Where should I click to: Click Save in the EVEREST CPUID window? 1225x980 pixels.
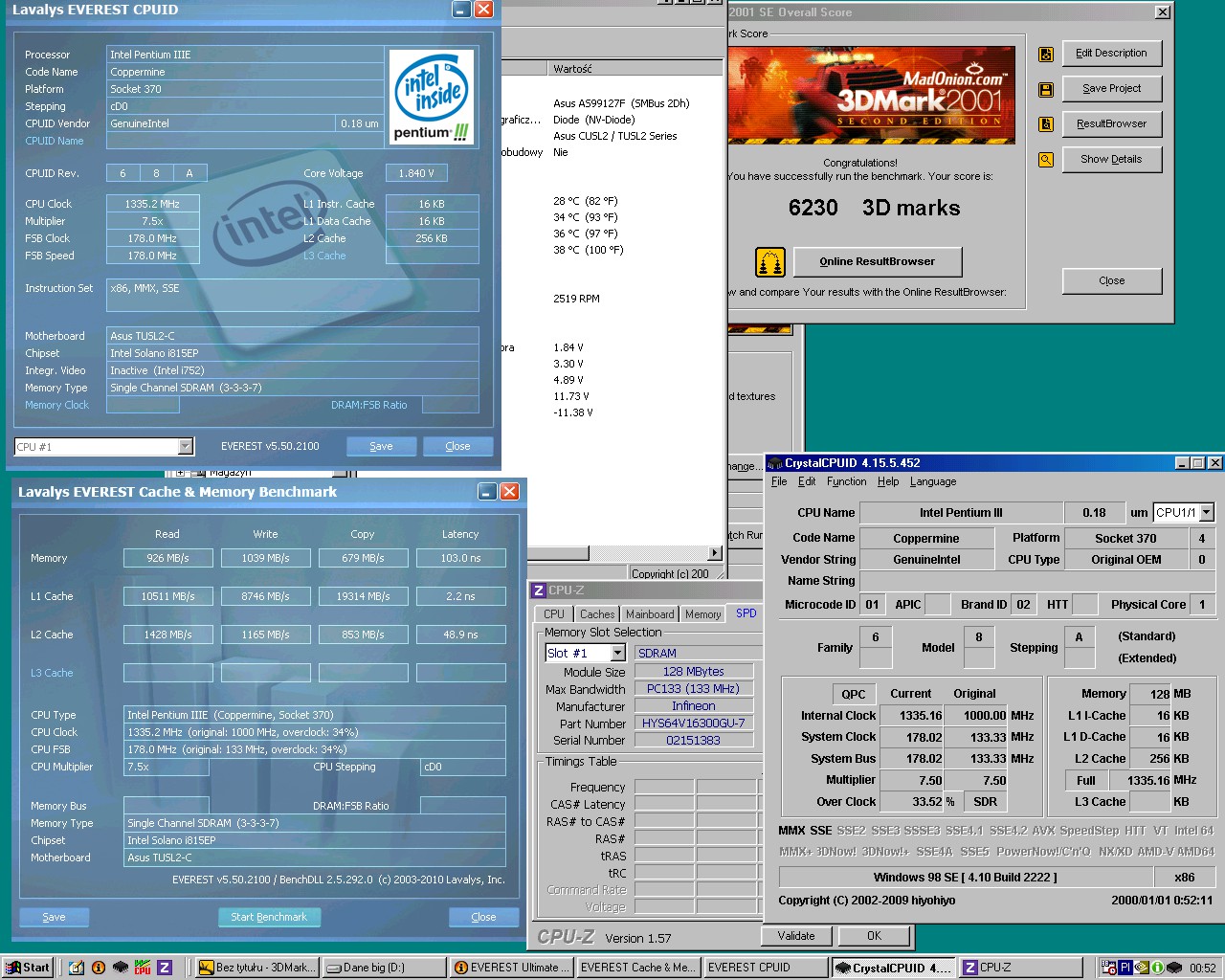point(381,446)
